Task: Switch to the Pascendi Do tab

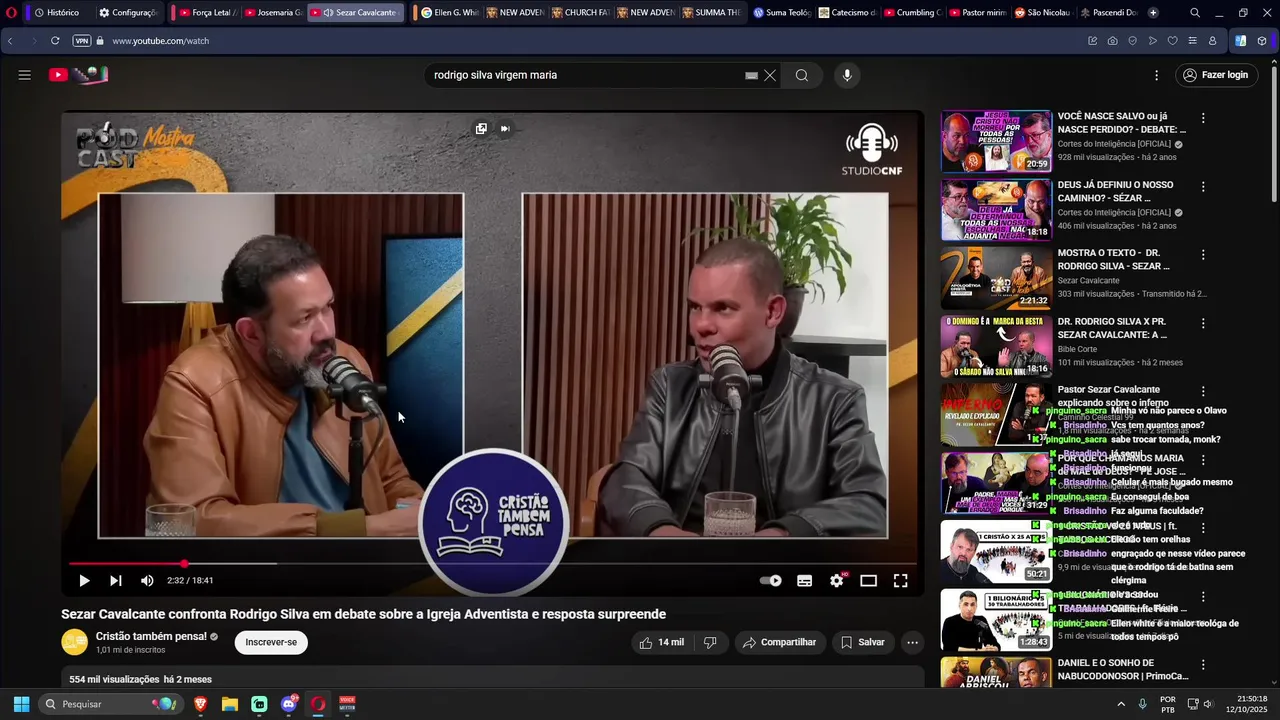Action: coord(1109,13)
